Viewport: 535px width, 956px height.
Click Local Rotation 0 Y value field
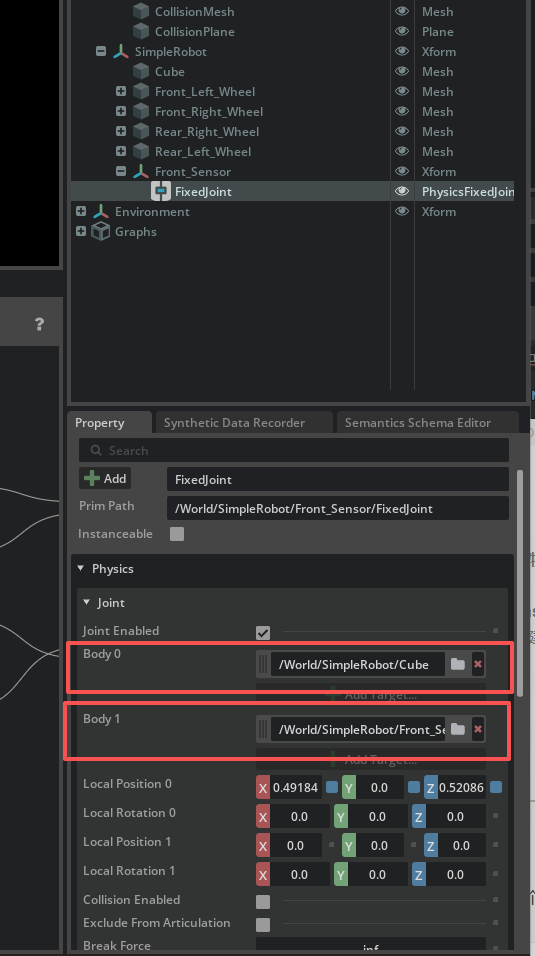pyautogui.click(x=378, y=816)
